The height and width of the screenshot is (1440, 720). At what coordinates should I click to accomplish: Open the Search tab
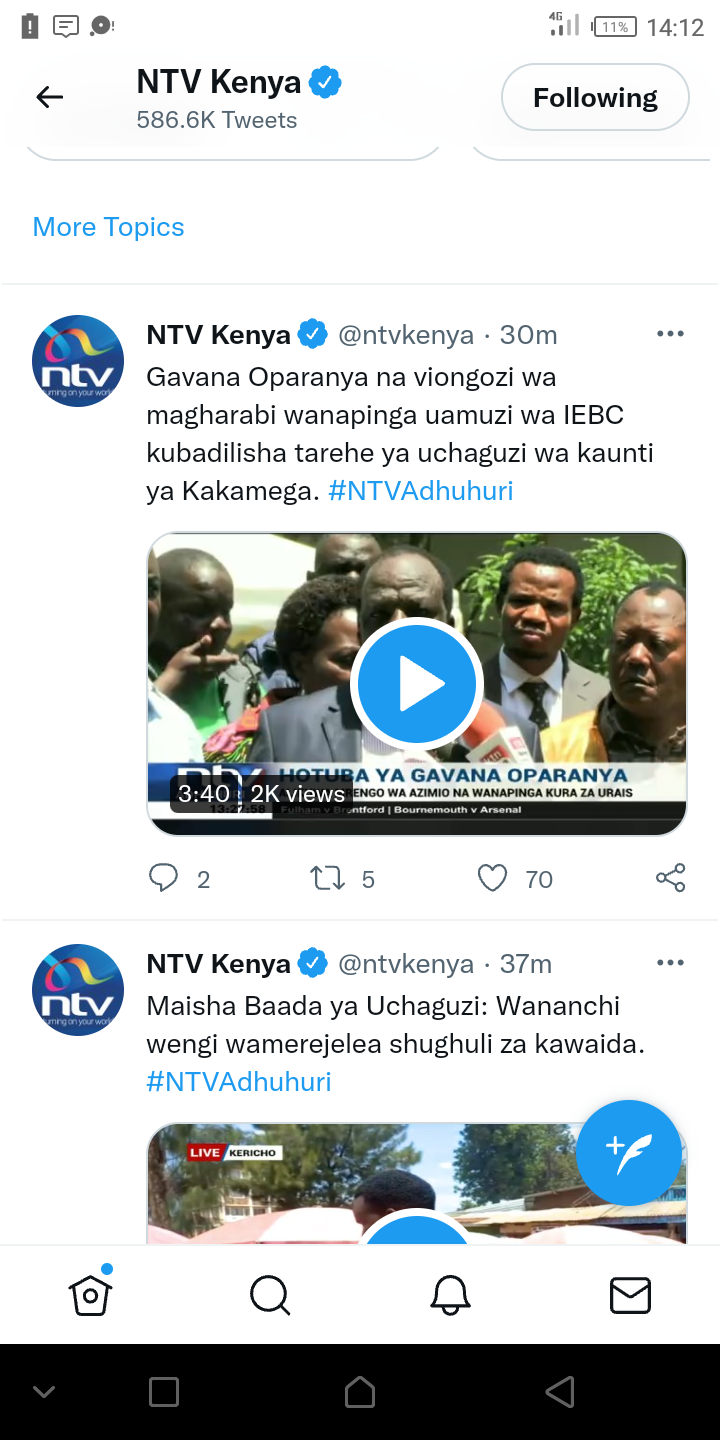(x=270, y=1295)
